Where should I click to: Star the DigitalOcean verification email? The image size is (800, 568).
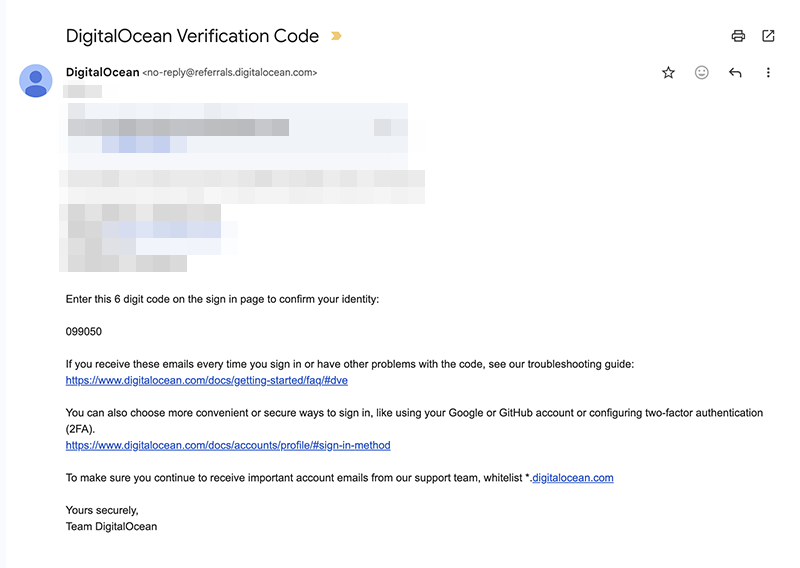pos(668,73)
